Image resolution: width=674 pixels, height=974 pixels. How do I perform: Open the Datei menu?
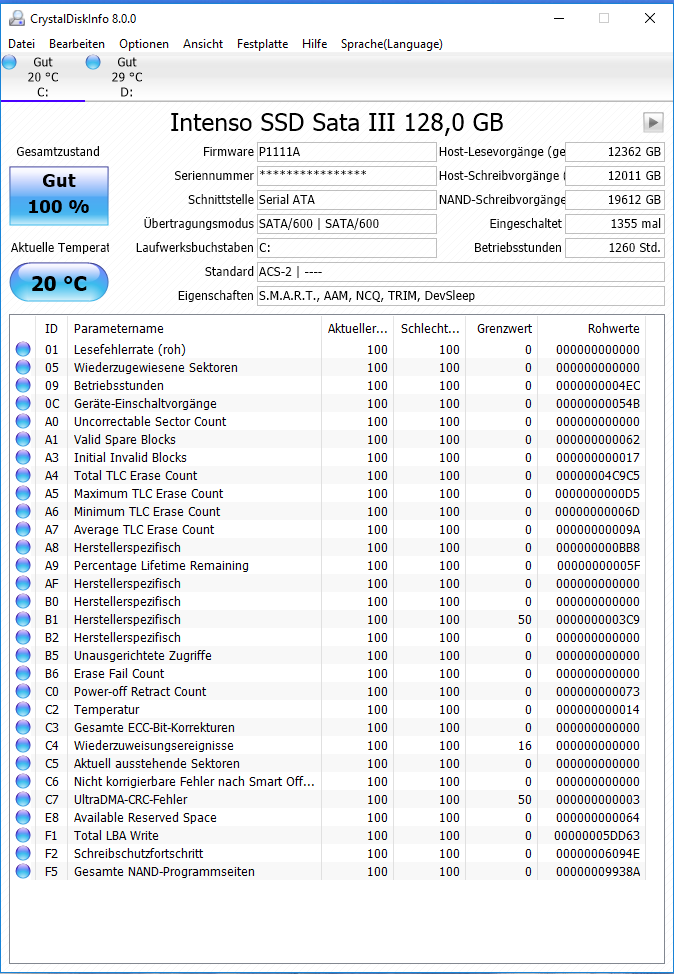21,44
